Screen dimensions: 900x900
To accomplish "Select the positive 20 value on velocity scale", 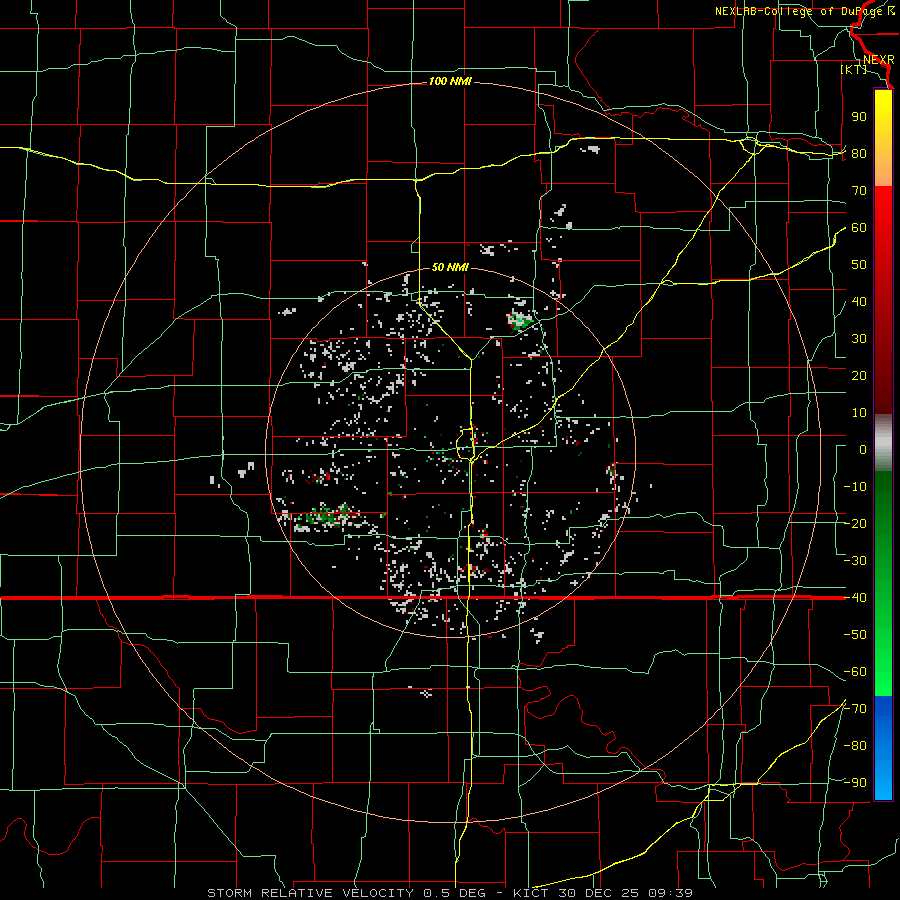I will tap(859, 376).
